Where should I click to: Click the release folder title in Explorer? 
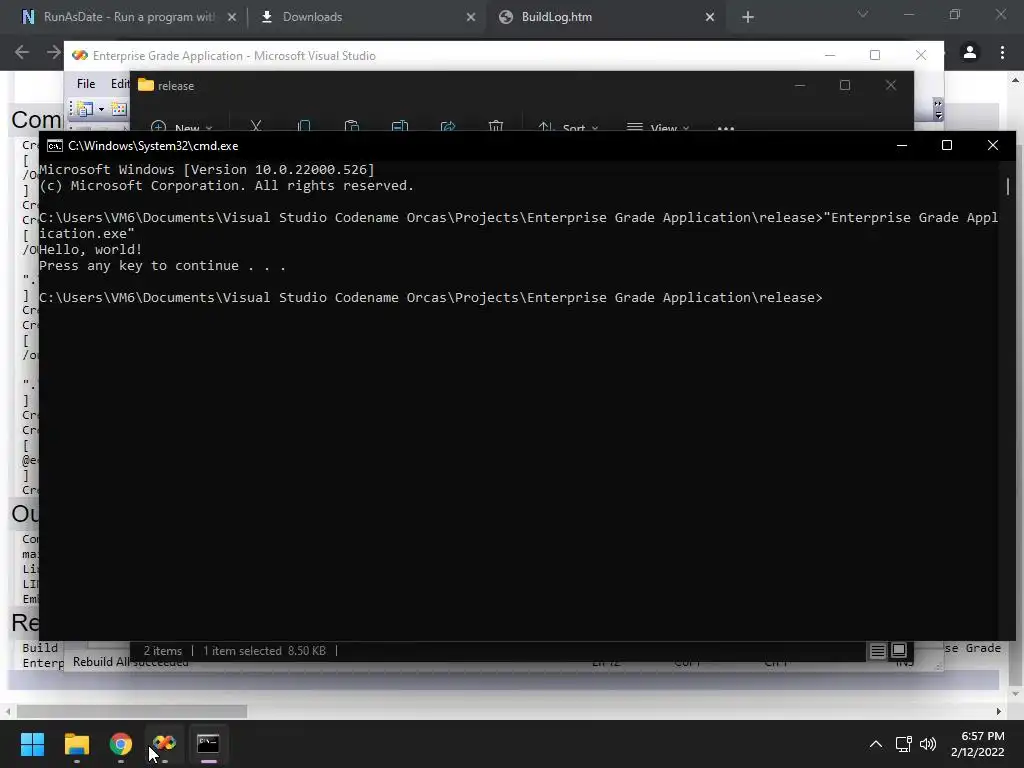pyautogui.click(x=176, y=86)
